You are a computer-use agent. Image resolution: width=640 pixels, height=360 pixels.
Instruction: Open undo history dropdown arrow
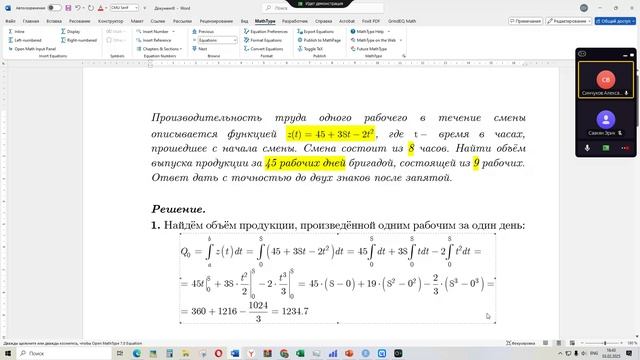point(84,8)
